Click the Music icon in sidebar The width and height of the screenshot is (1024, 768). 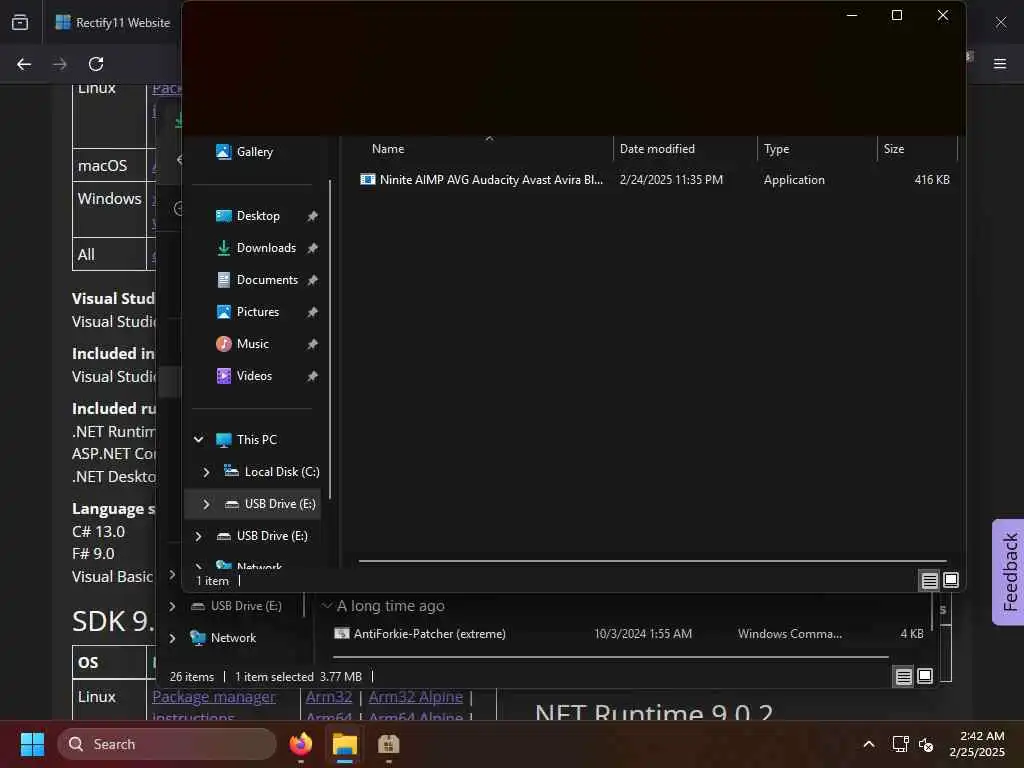pyautogui.click(x=223, y=344)
